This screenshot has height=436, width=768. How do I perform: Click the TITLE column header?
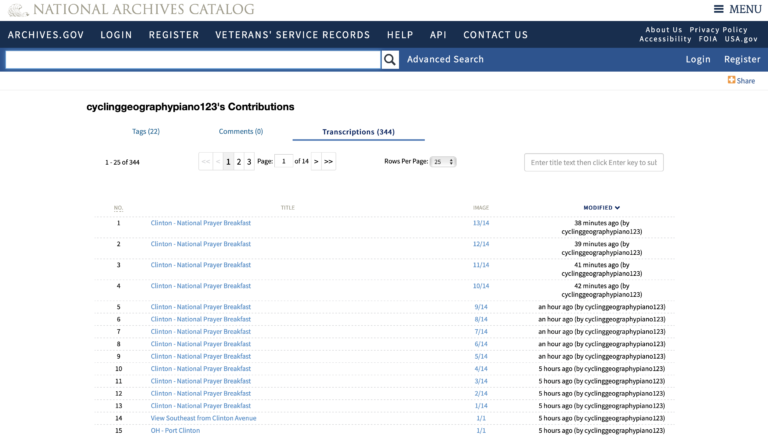(x=288, y=208)
